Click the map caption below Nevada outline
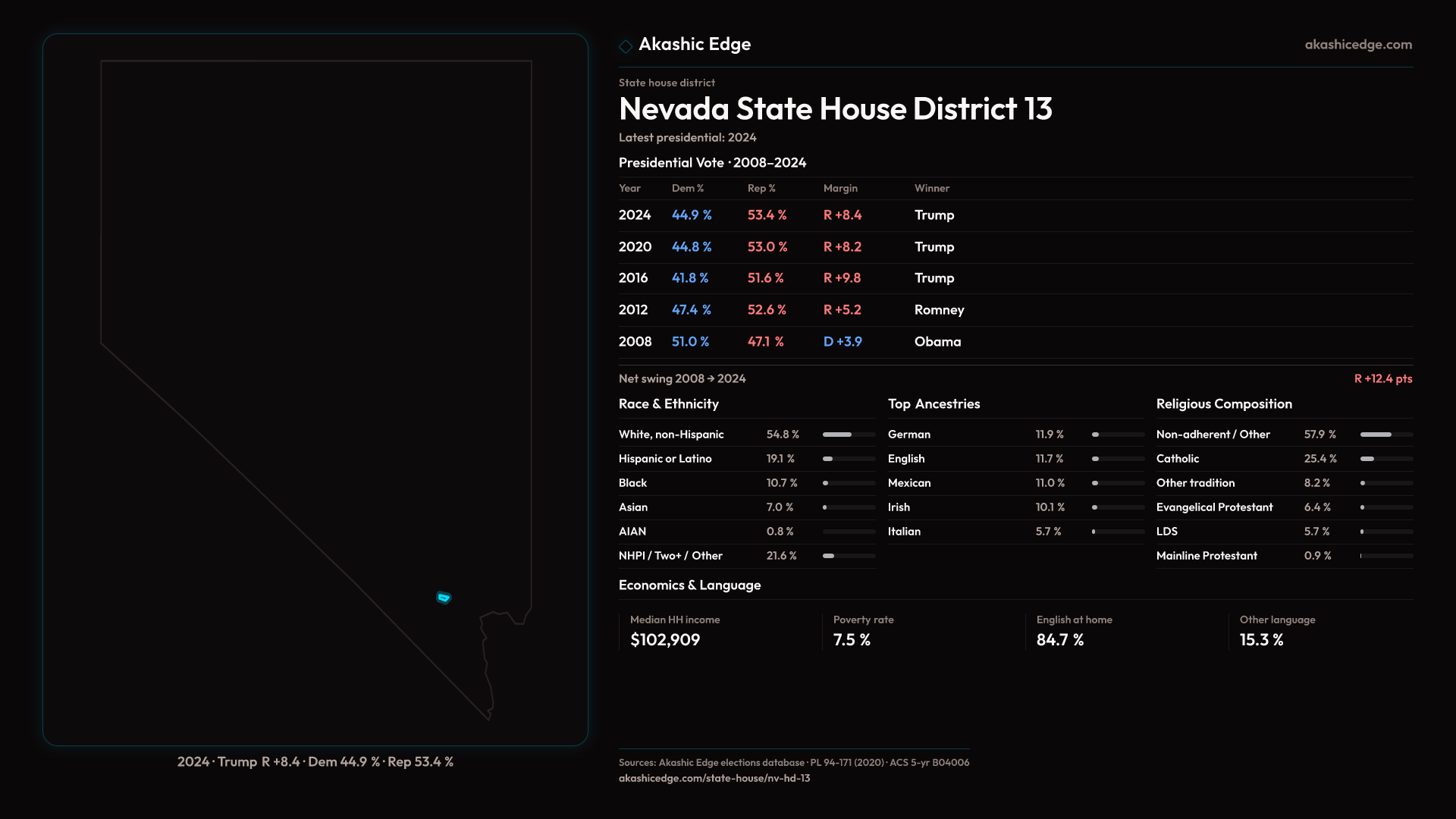Screen dimensions: 1456x819 point(315,761)
